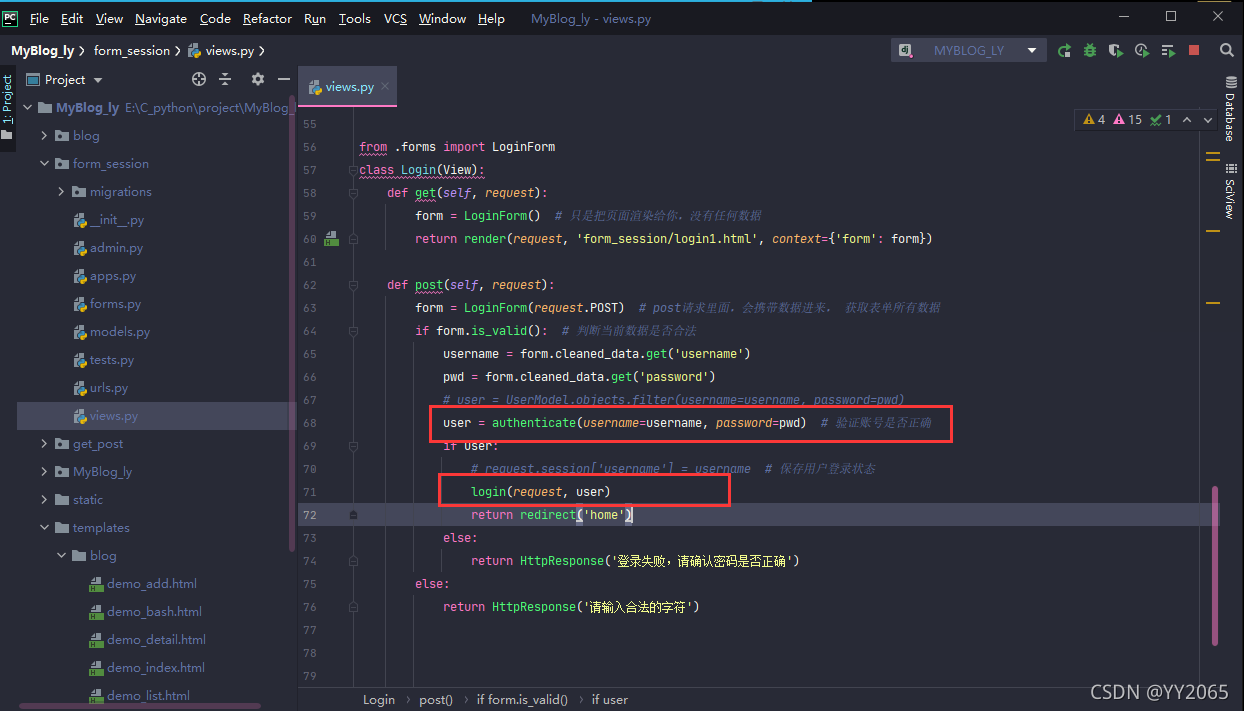Screen dimensions: 1244x711
Task: Click the weak warnings count 15
Action: [1127, 119]
